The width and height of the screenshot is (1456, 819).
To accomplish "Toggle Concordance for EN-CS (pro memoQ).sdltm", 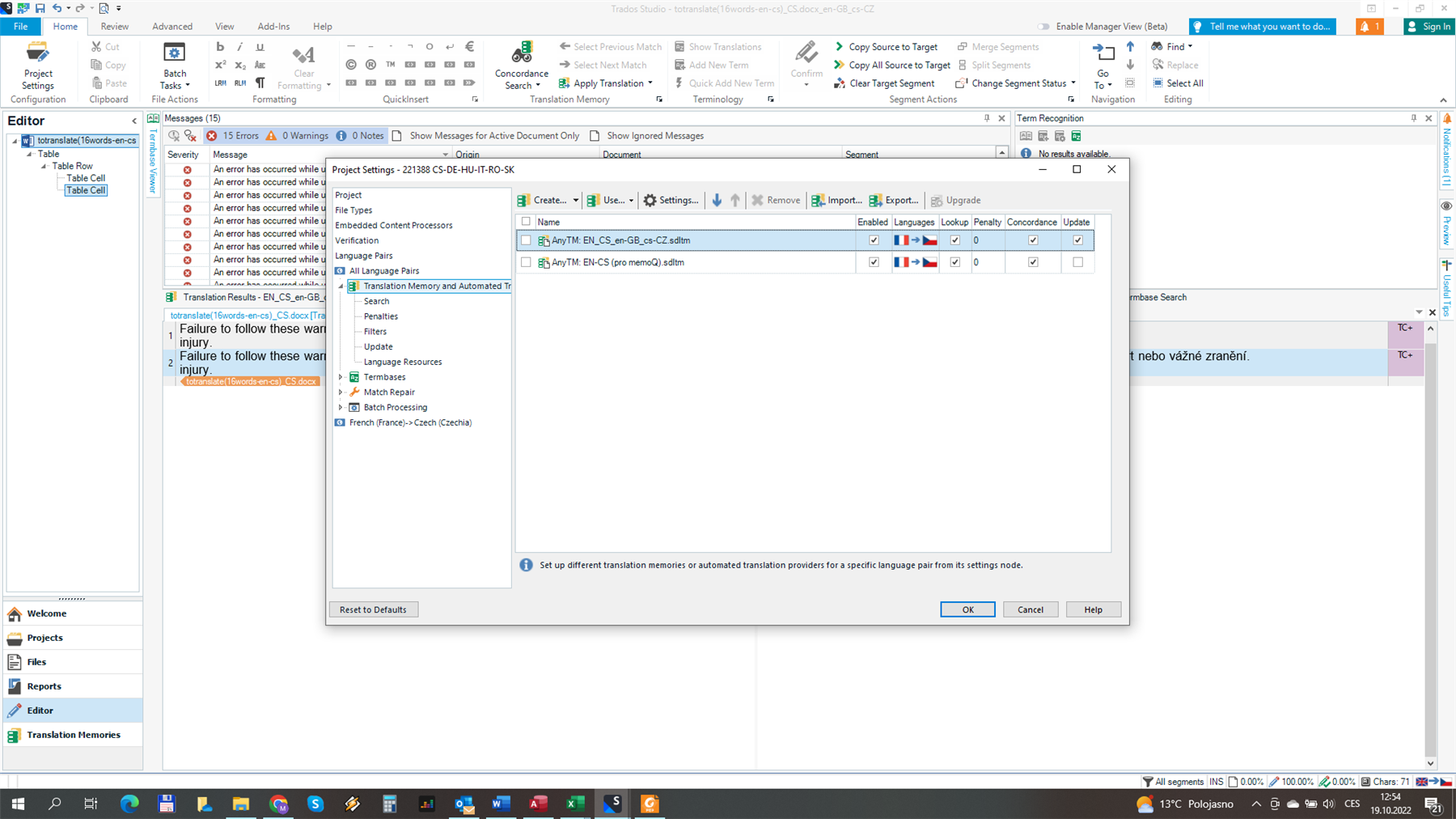I will point(1033,262).
